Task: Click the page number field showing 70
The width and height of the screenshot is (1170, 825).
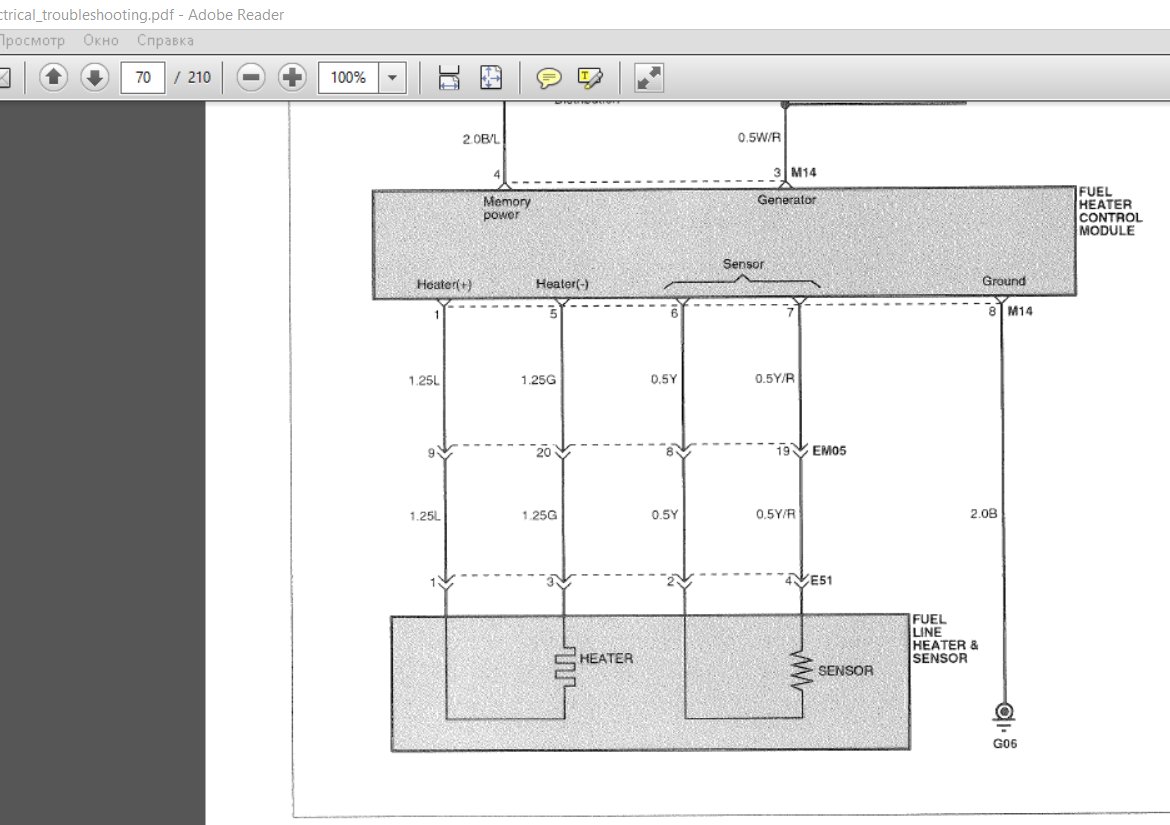Action: [x=143, y=78]
